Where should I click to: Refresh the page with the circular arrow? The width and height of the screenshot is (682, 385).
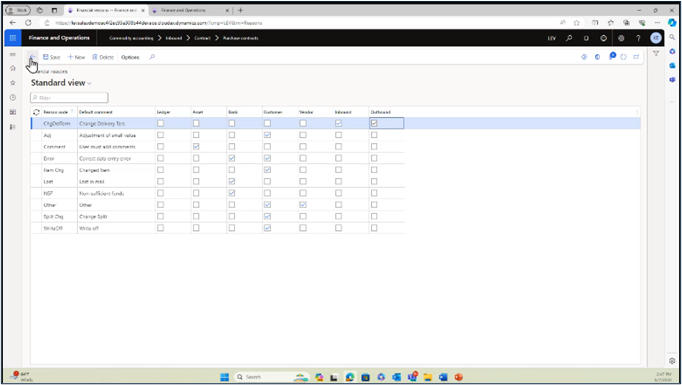point(624,57)
